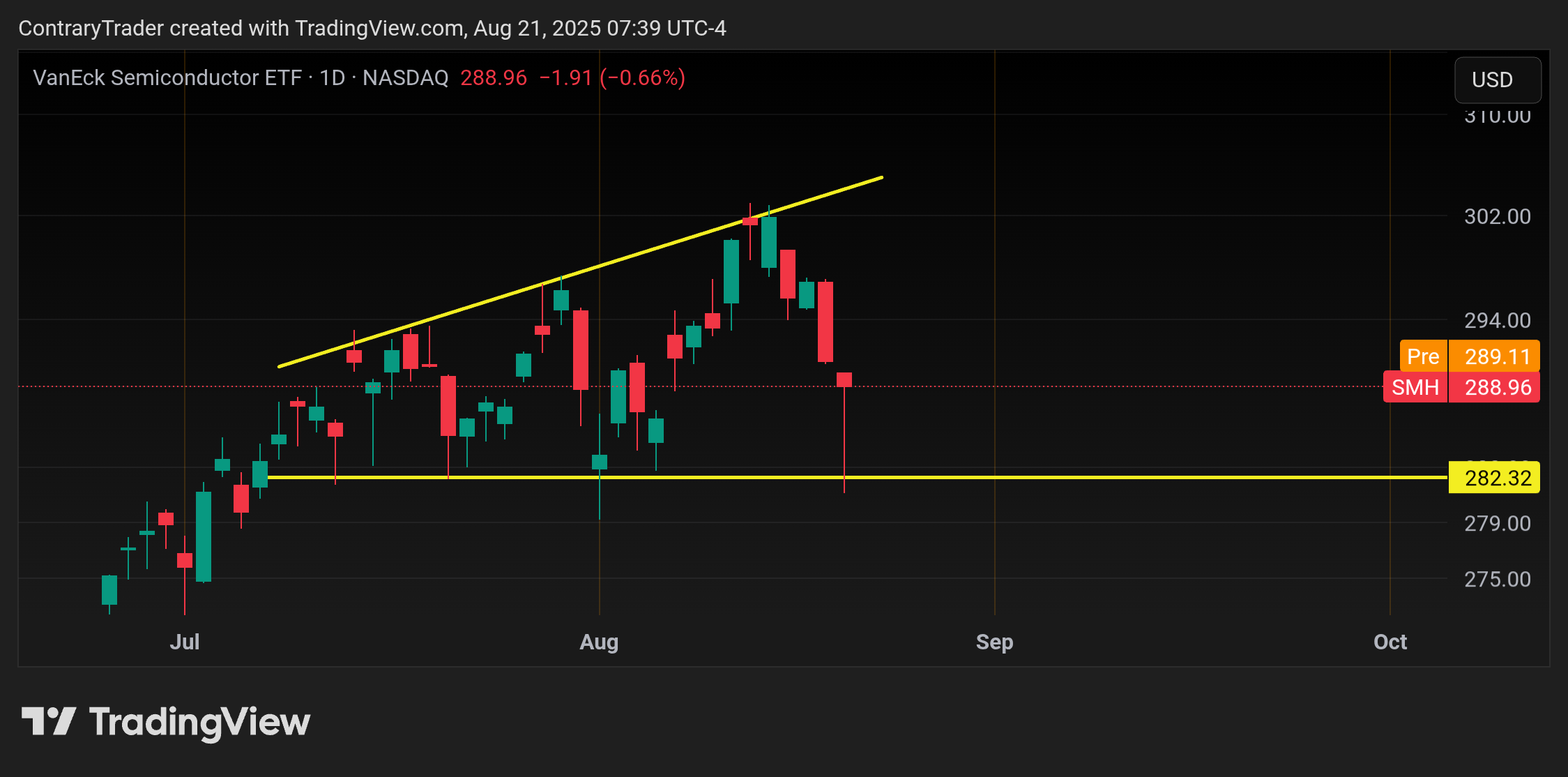
Task: Click the VanEck Semiconductor ETF title
Action: (167, 77)
